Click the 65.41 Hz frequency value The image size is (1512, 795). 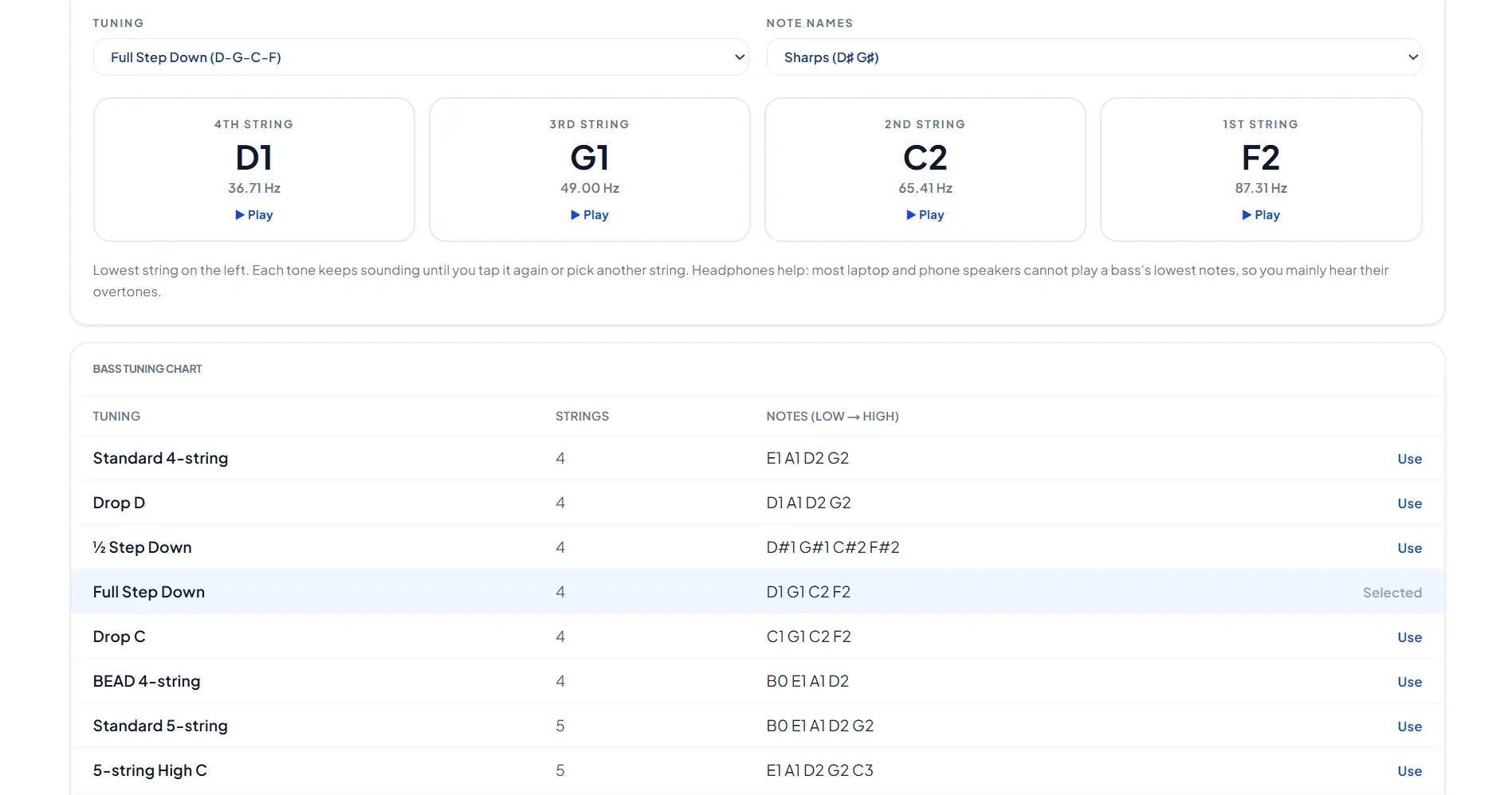click(x=925, y=188)
